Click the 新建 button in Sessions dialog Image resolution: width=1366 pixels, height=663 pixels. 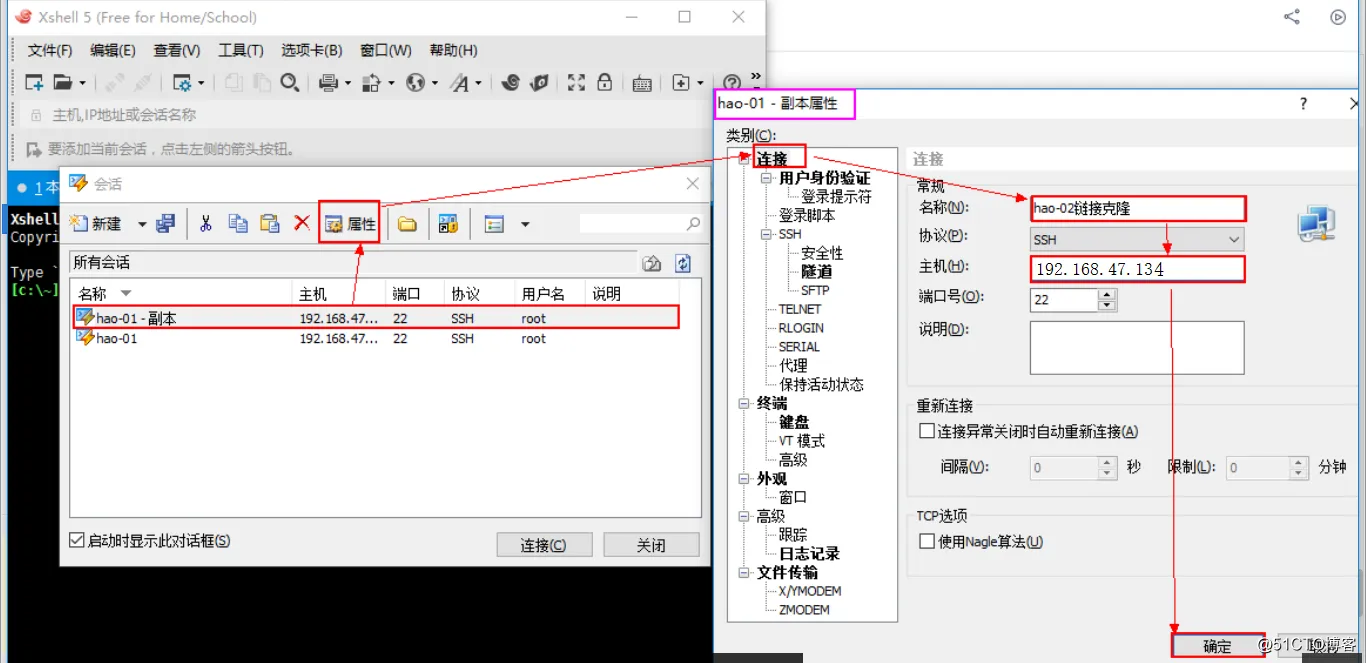[x=98, y=224]
